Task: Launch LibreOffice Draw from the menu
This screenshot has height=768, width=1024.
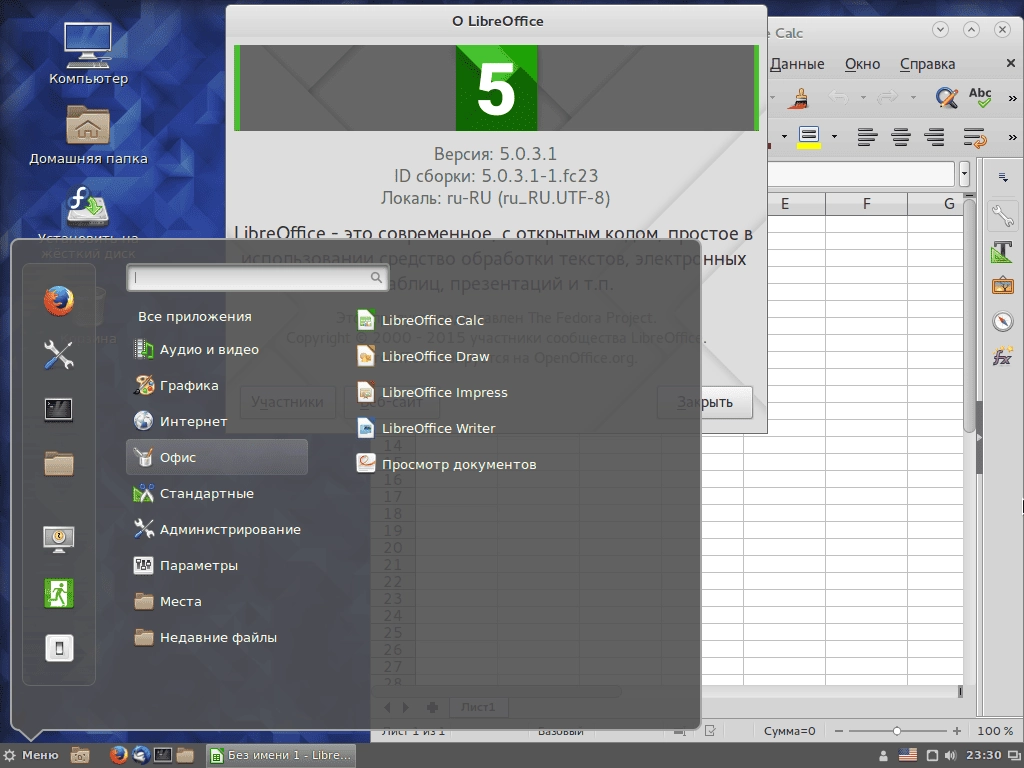Action: [x=423, y=357]
